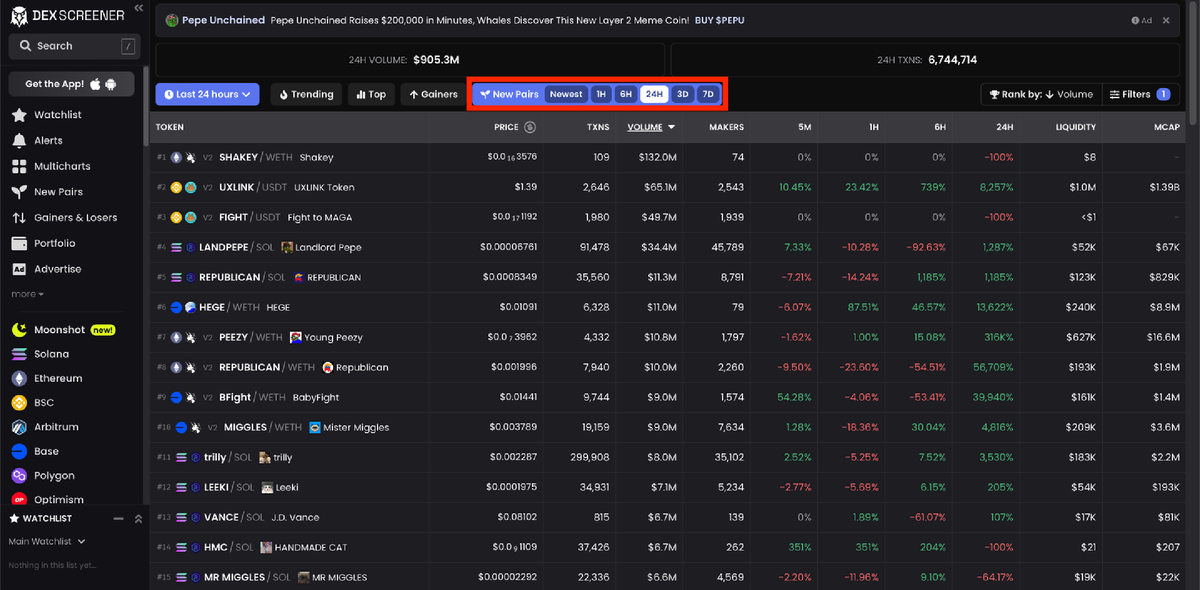Open Gainers & Losers arrows icon

(19, 217)
